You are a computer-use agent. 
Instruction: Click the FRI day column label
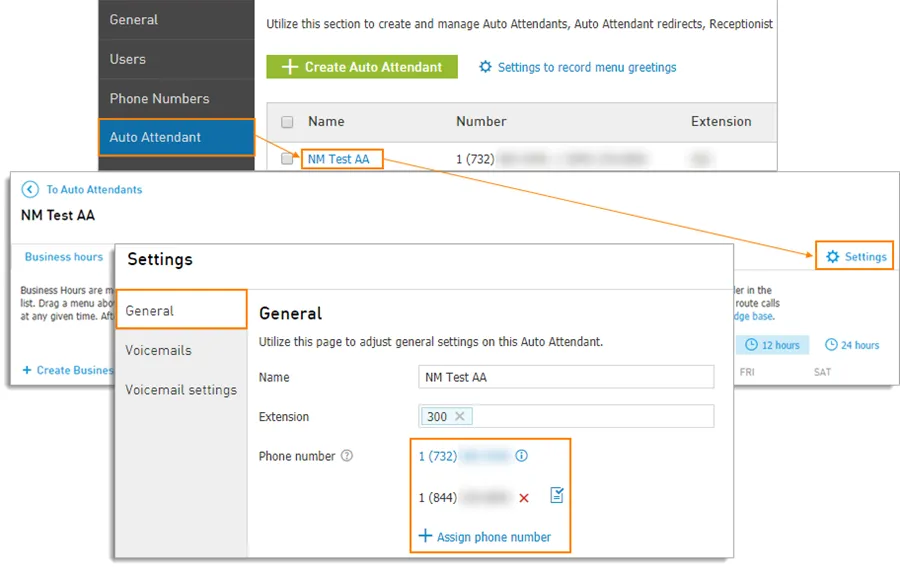point(747,372)
